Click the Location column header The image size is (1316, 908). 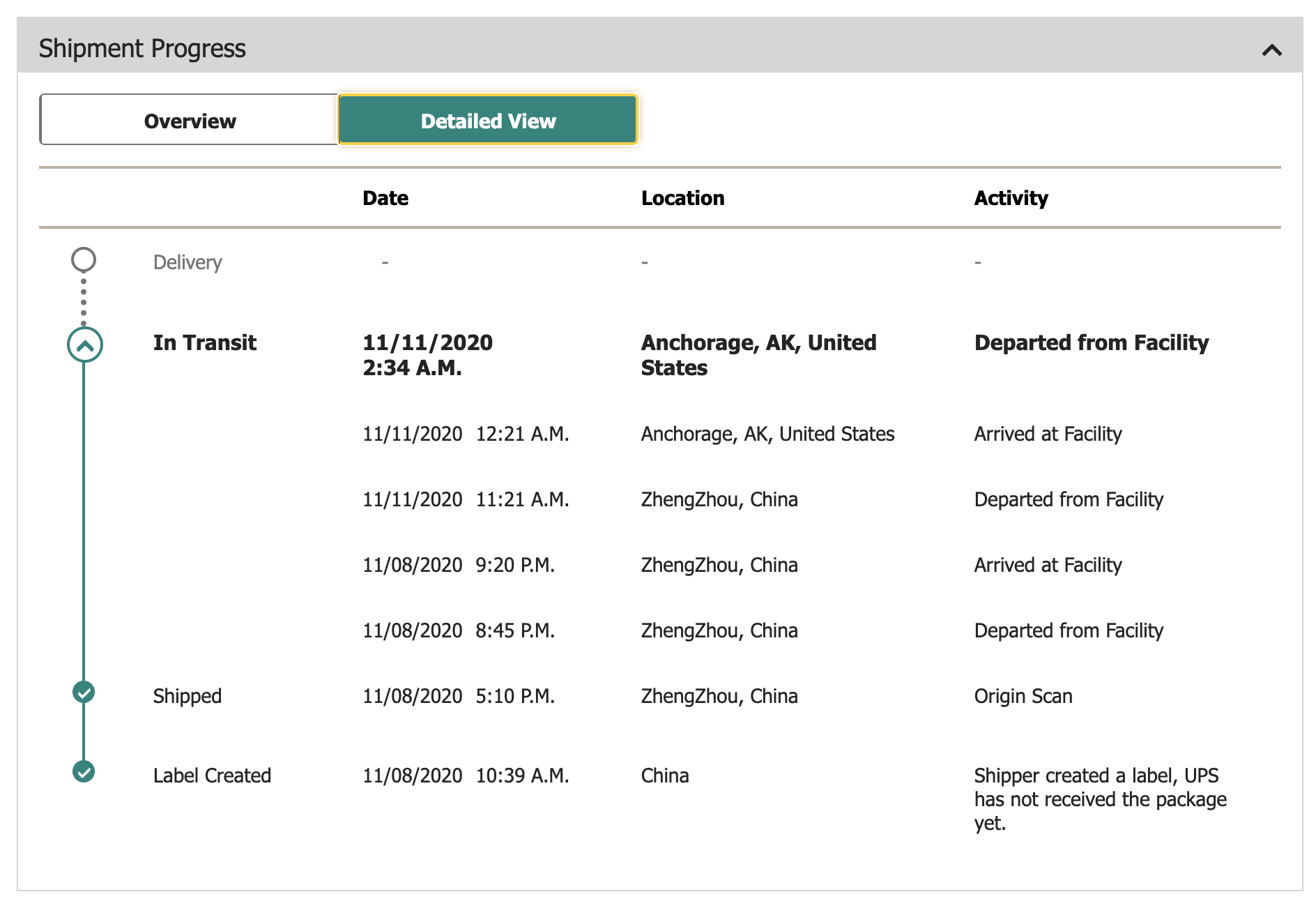(682, 199)
